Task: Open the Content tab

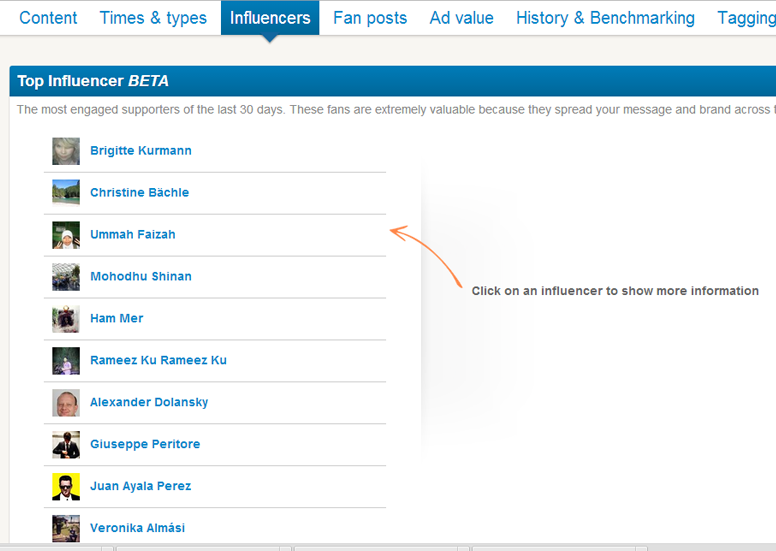Action: coord(48,18)
